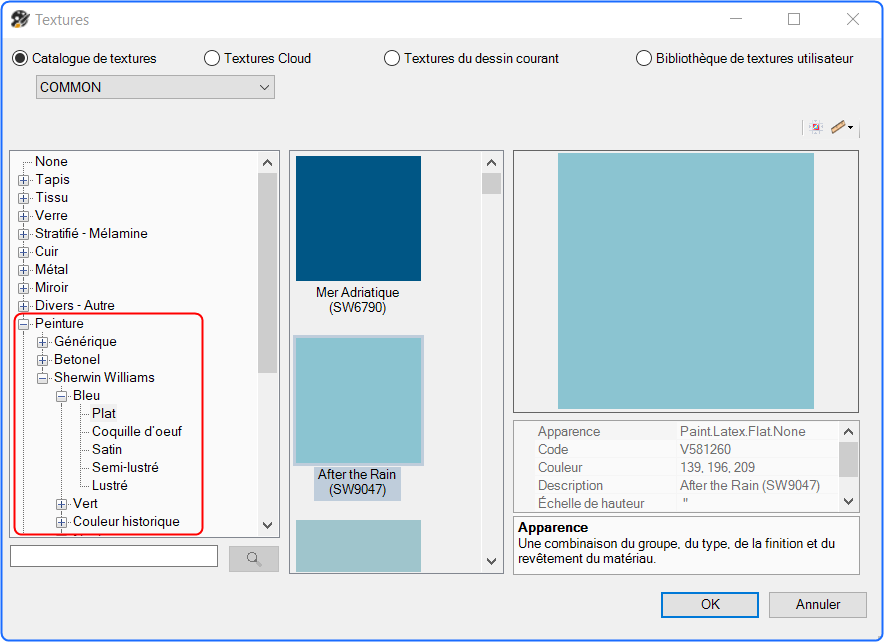Collapse the Sherwin Williams node
Viewport: 884px width, 642px height.
click(43, 379)
